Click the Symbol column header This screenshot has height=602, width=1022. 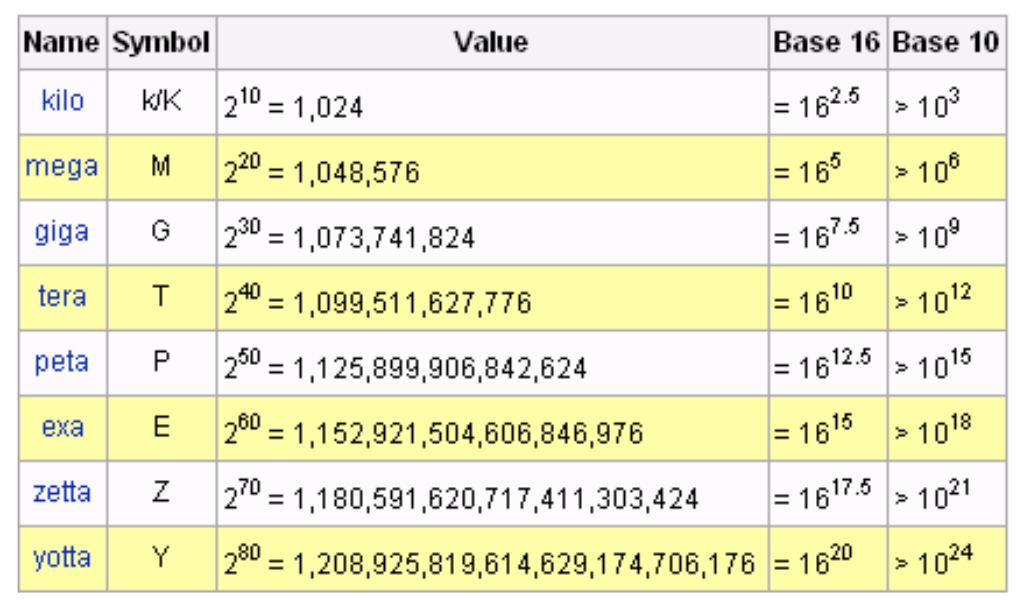point(161,43)
